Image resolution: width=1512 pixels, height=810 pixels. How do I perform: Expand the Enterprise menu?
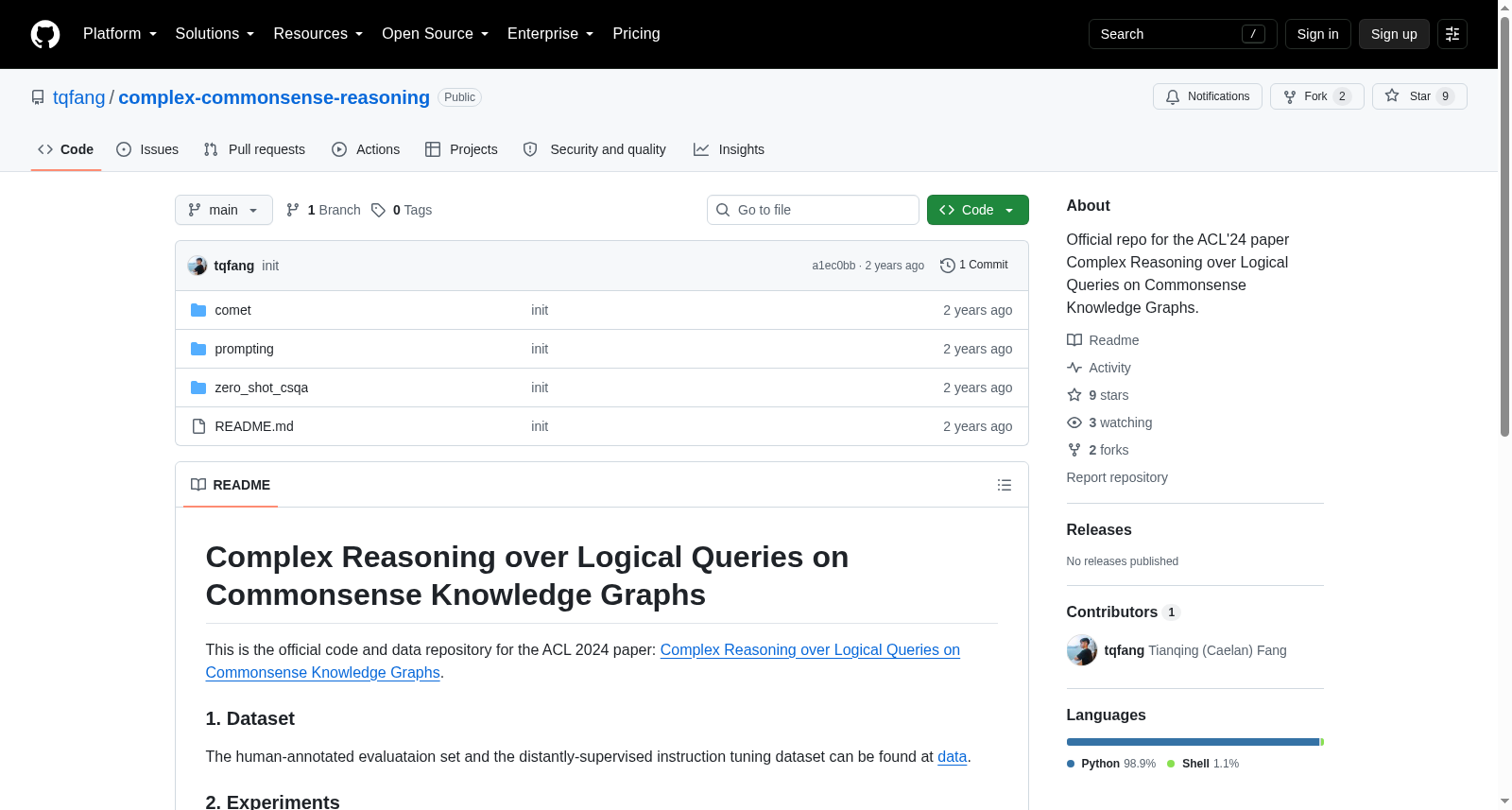point(551,34)
